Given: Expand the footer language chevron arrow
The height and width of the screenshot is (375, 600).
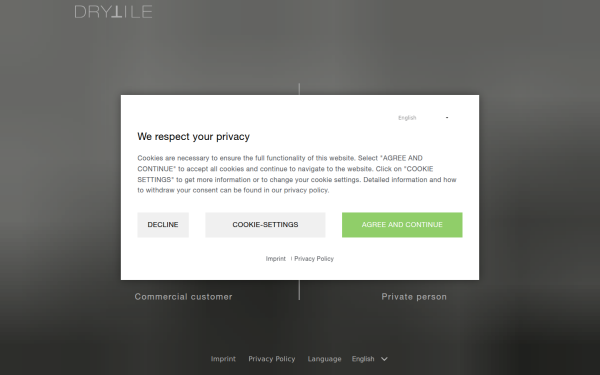Looking at the screenshot, I should coord(385,359).
